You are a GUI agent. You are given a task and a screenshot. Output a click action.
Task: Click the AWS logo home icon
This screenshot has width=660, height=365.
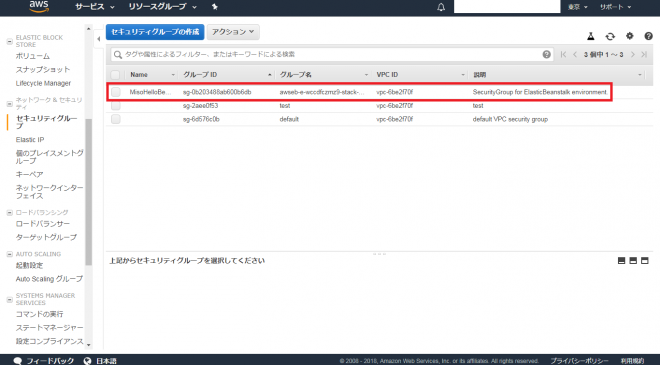click(39, 6)
